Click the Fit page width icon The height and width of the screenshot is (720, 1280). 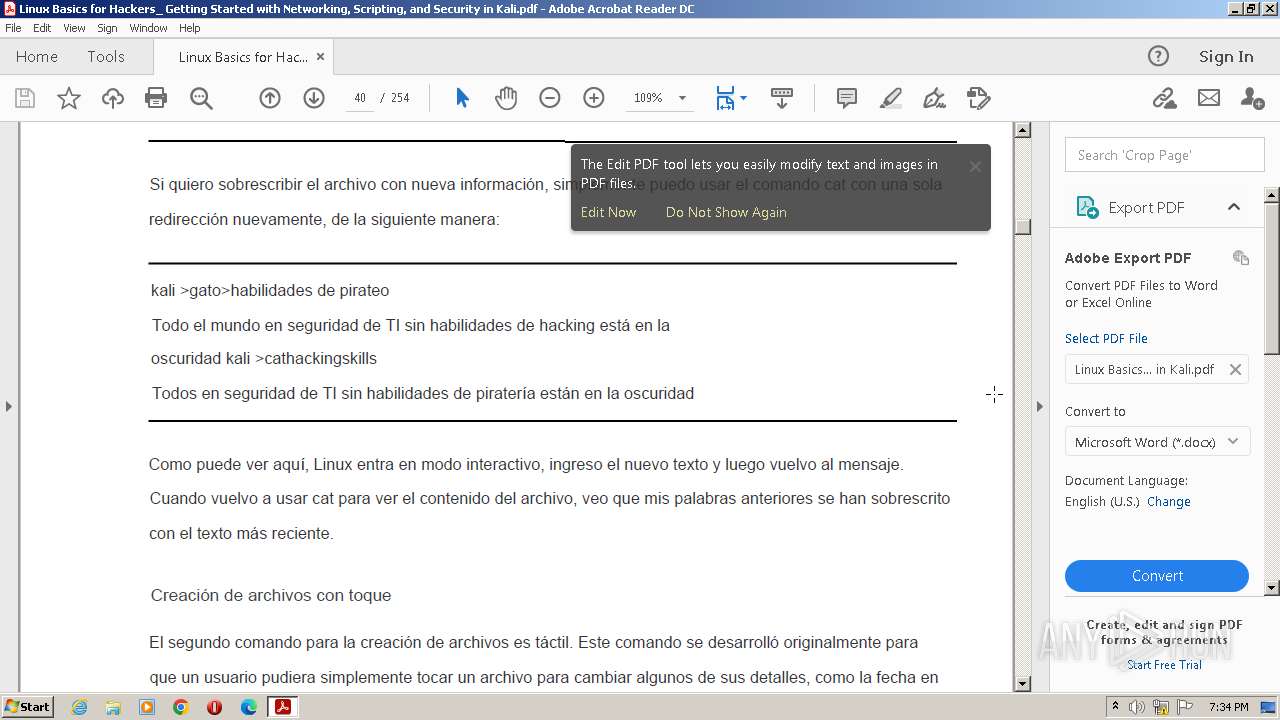(725, 98)
